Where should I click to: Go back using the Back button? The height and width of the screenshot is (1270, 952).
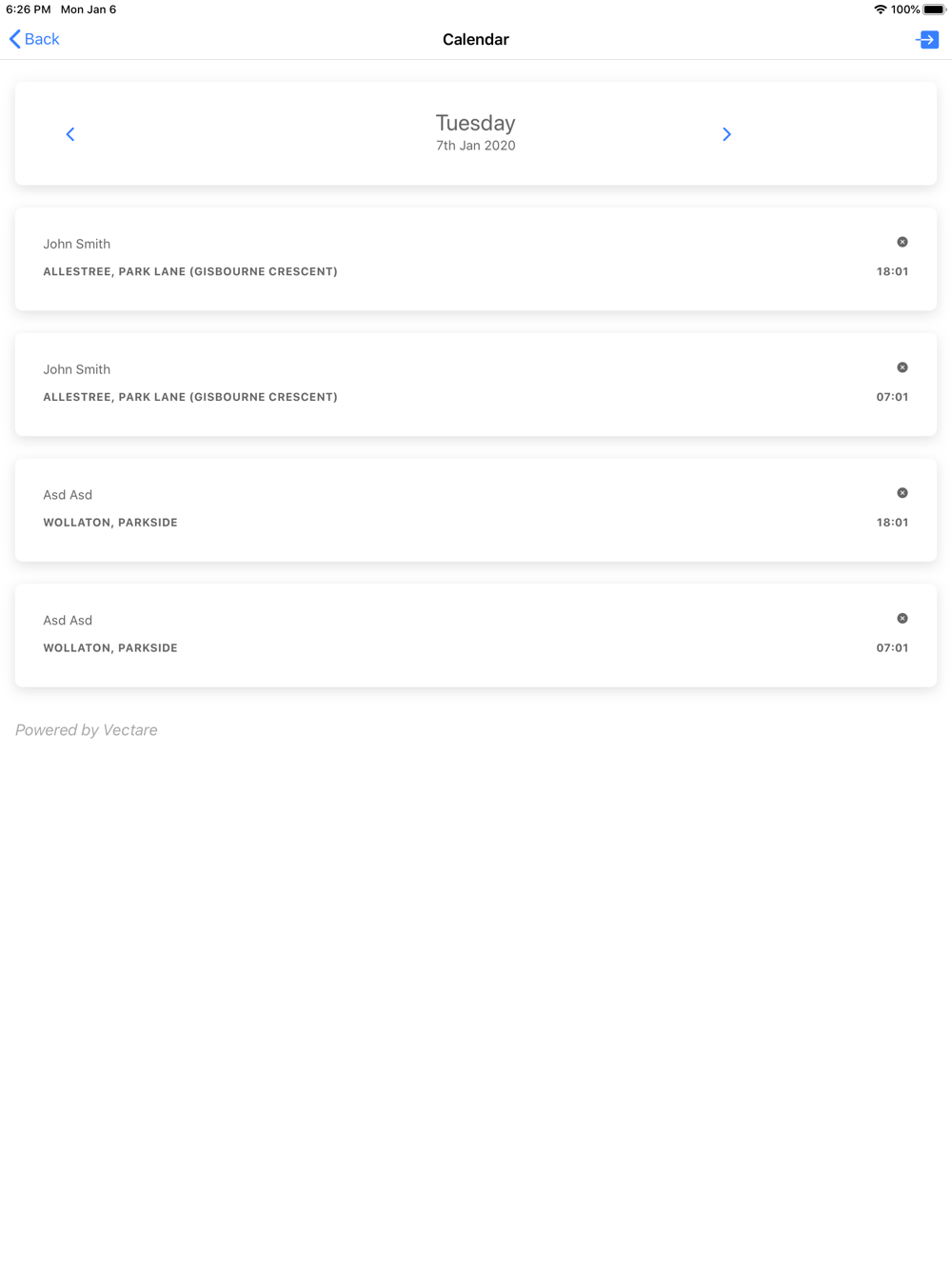coord(34,39)
